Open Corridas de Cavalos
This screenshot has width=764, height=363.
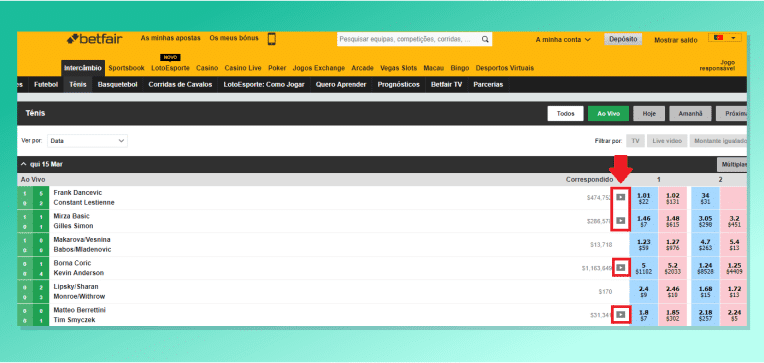click(180, 84)
